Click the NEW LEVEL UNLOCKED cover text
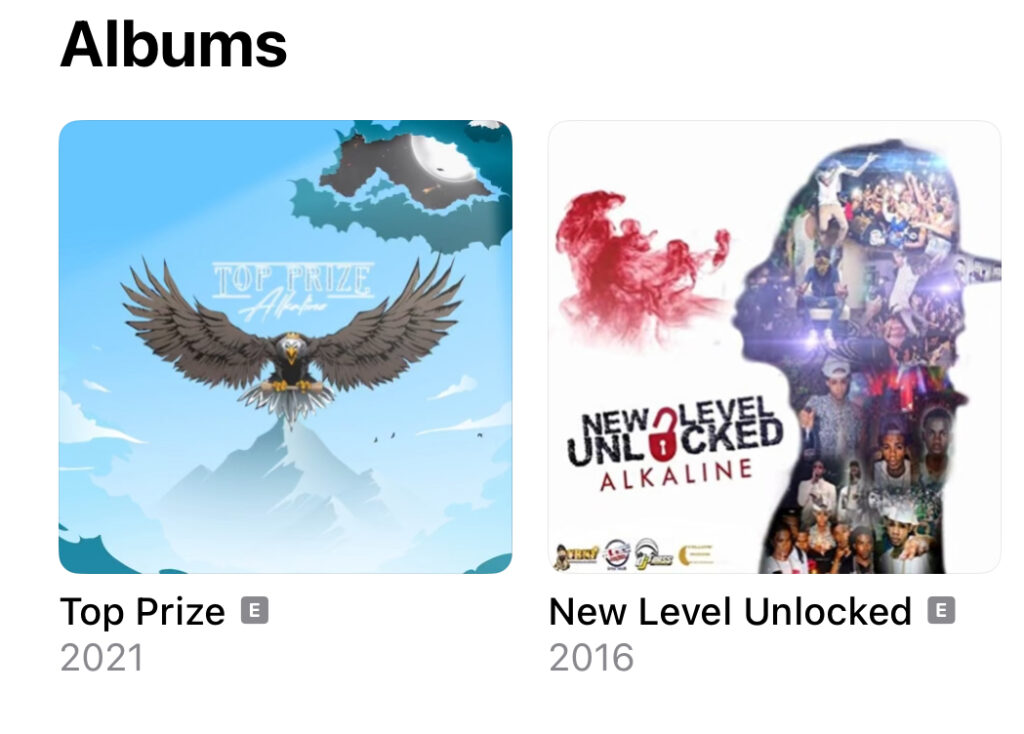 (675, 431)
